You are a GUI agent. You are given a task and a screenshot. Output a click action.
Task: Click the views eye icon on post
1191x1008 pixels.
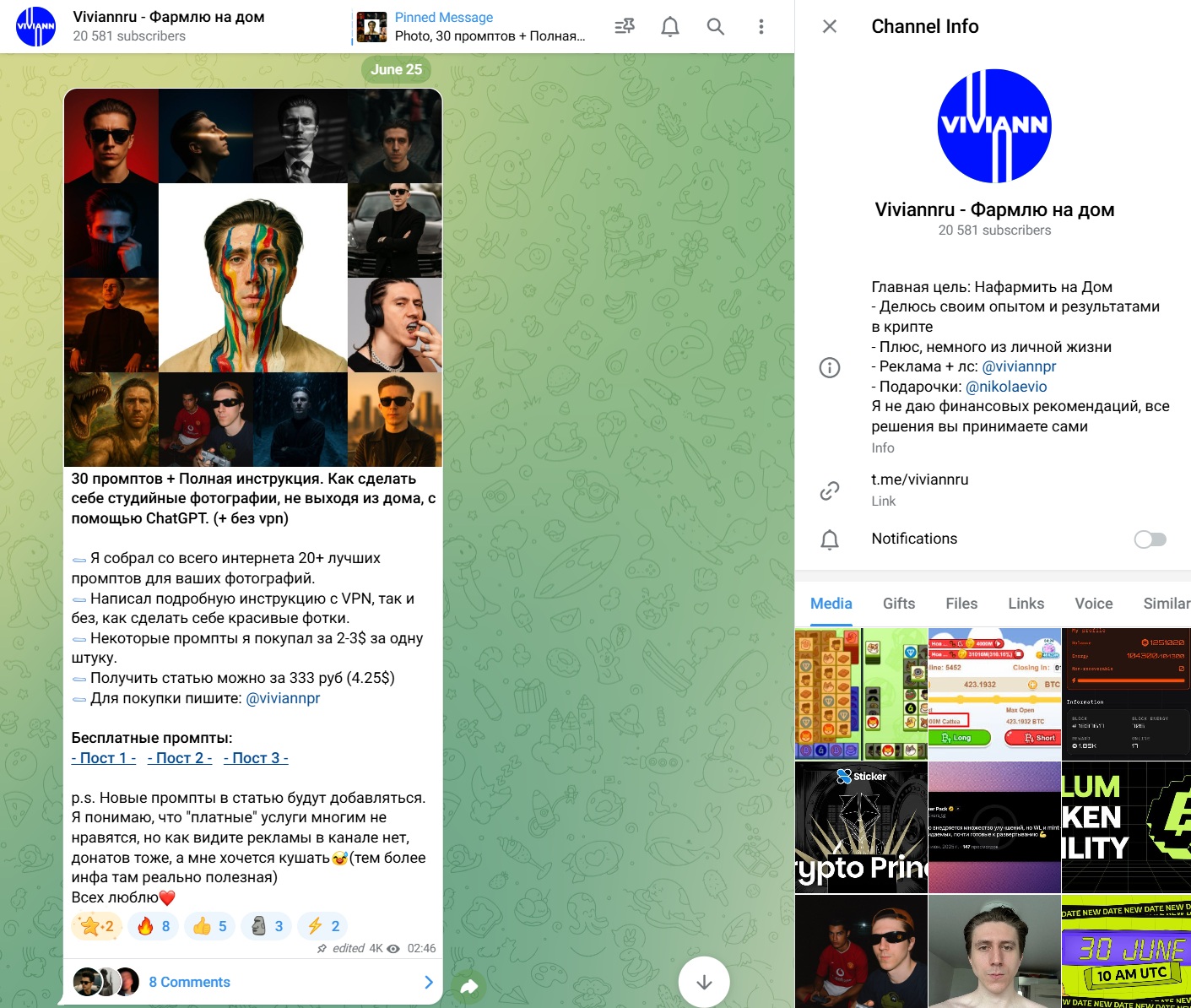[x=393, y=949]
